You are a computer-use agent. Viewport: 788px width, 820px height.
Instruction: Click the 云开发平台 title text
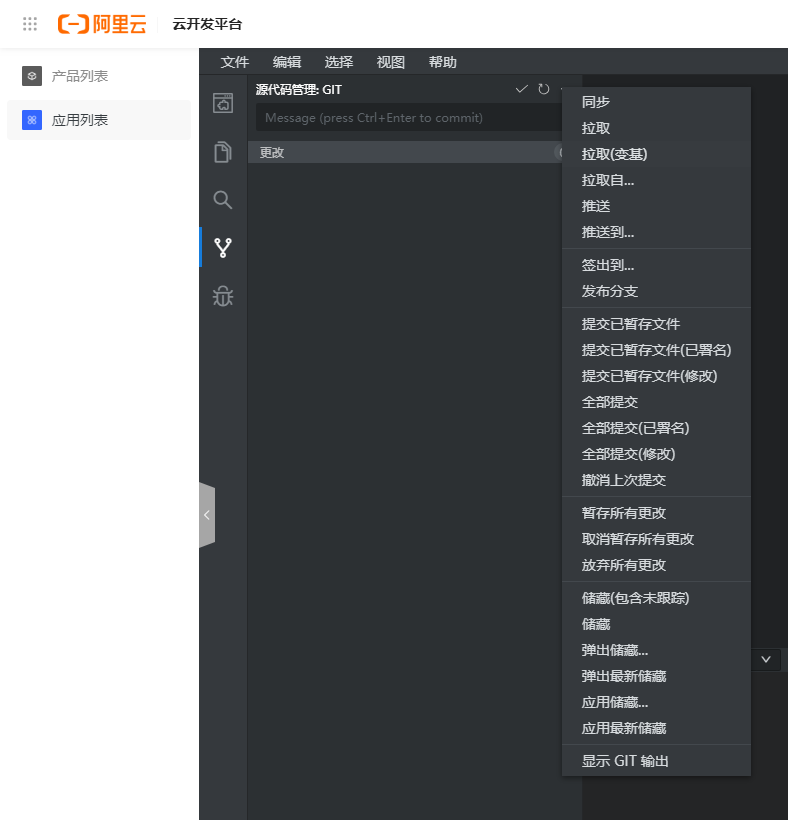[207, 24]
